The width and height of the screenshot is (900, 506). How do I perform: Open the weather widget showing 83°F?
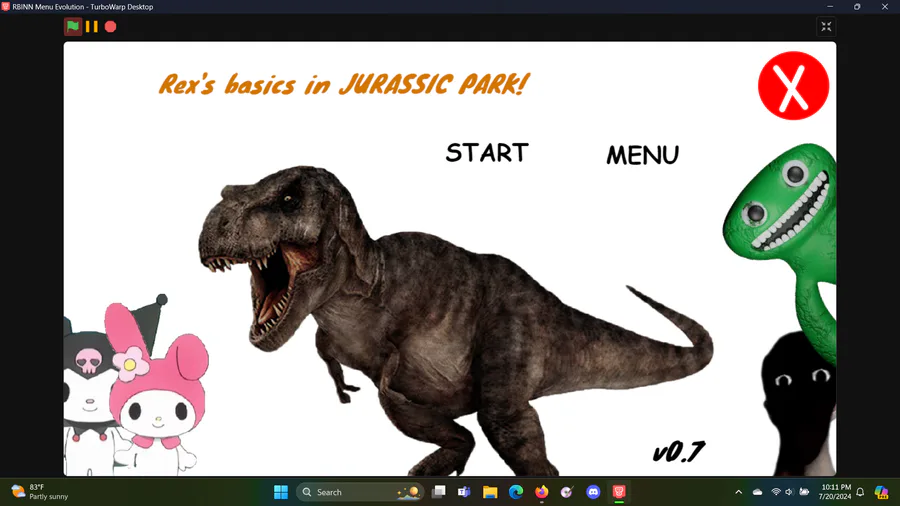point(40,492)
